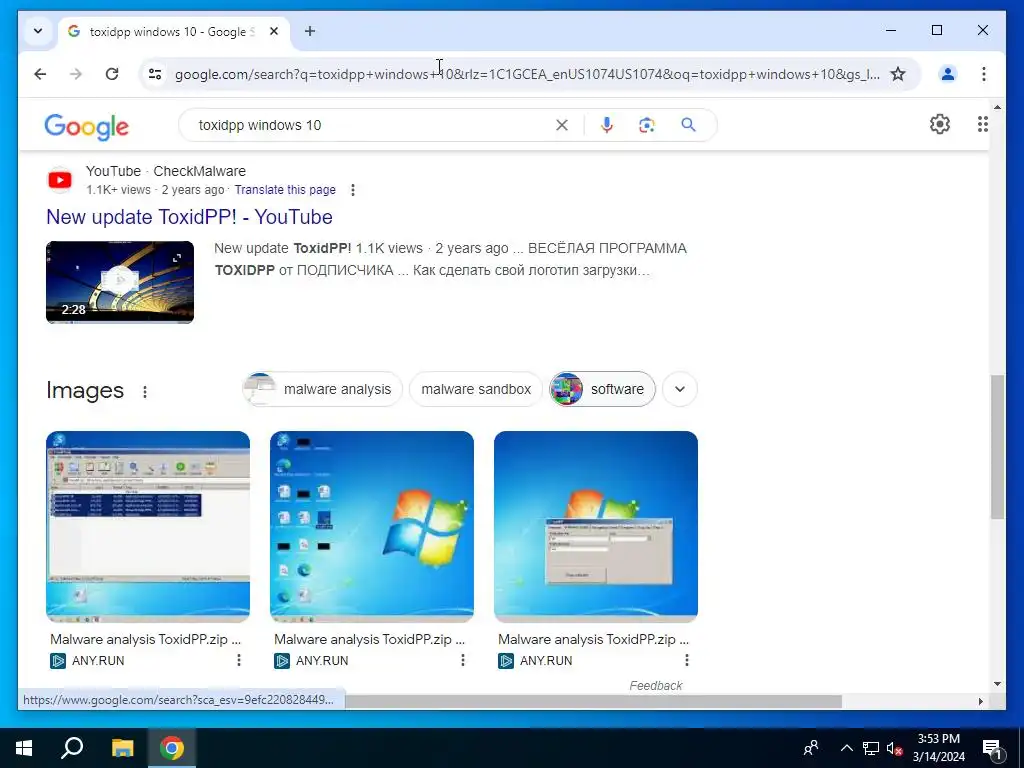Open File Explorer from taskbar
Viewport: 1024px width, 768px height.
[122, 748]
